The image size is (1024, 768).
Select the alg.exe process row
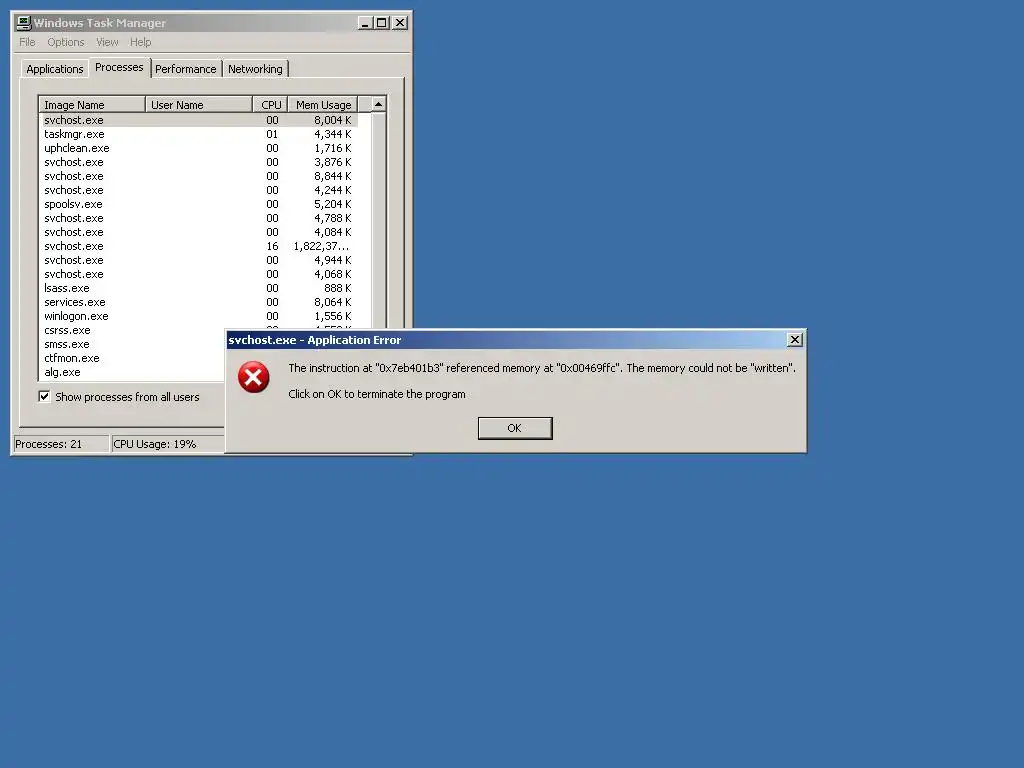[x=133, y=372]
